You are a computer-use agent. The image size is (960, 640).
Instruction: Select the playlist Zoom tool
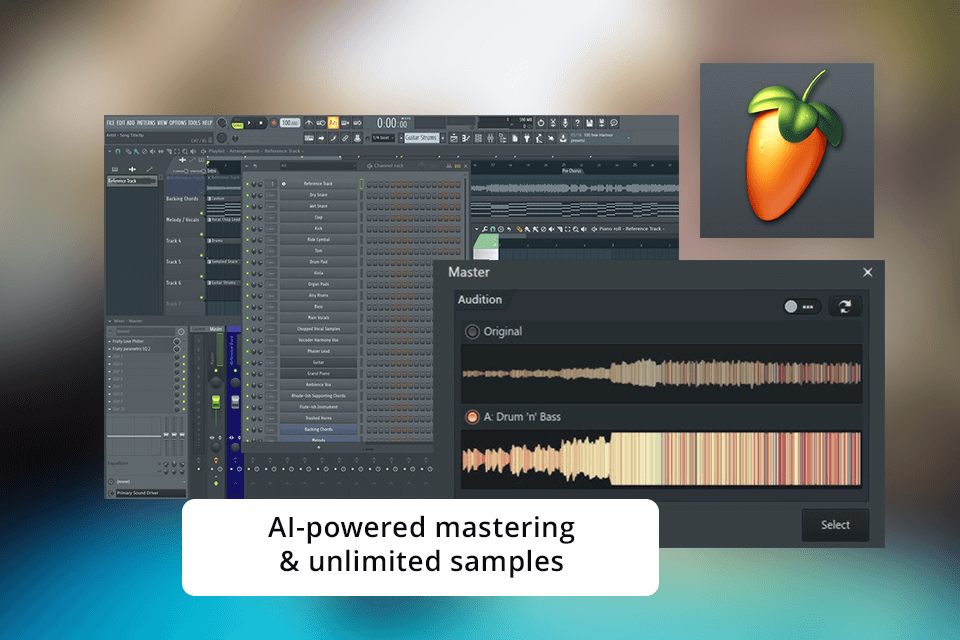(x=185, y=151)
